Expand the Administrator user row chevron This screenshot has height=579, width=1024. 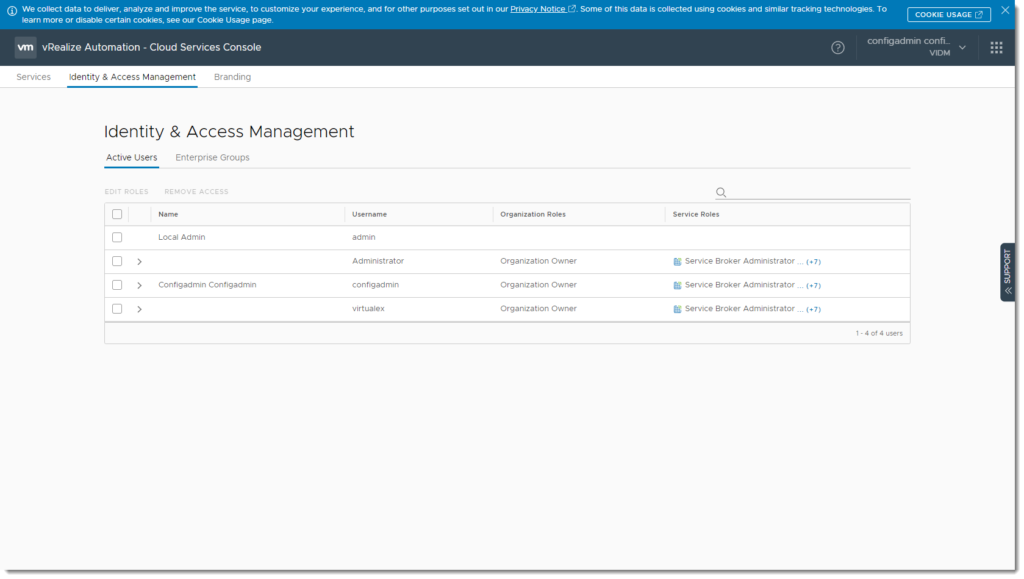point(139,262)
